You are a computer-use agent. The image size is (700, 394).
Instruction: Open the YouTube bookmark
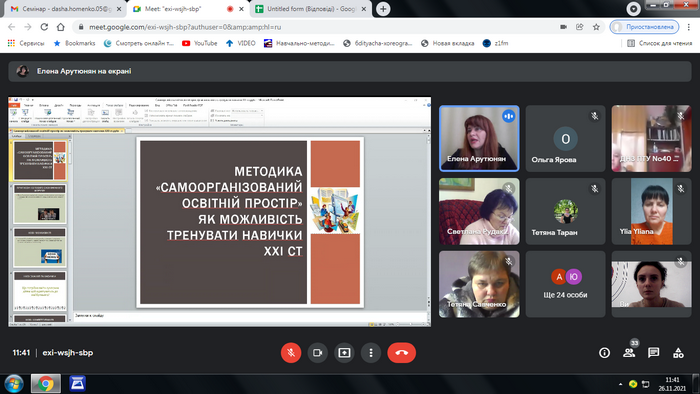(200, 43)
